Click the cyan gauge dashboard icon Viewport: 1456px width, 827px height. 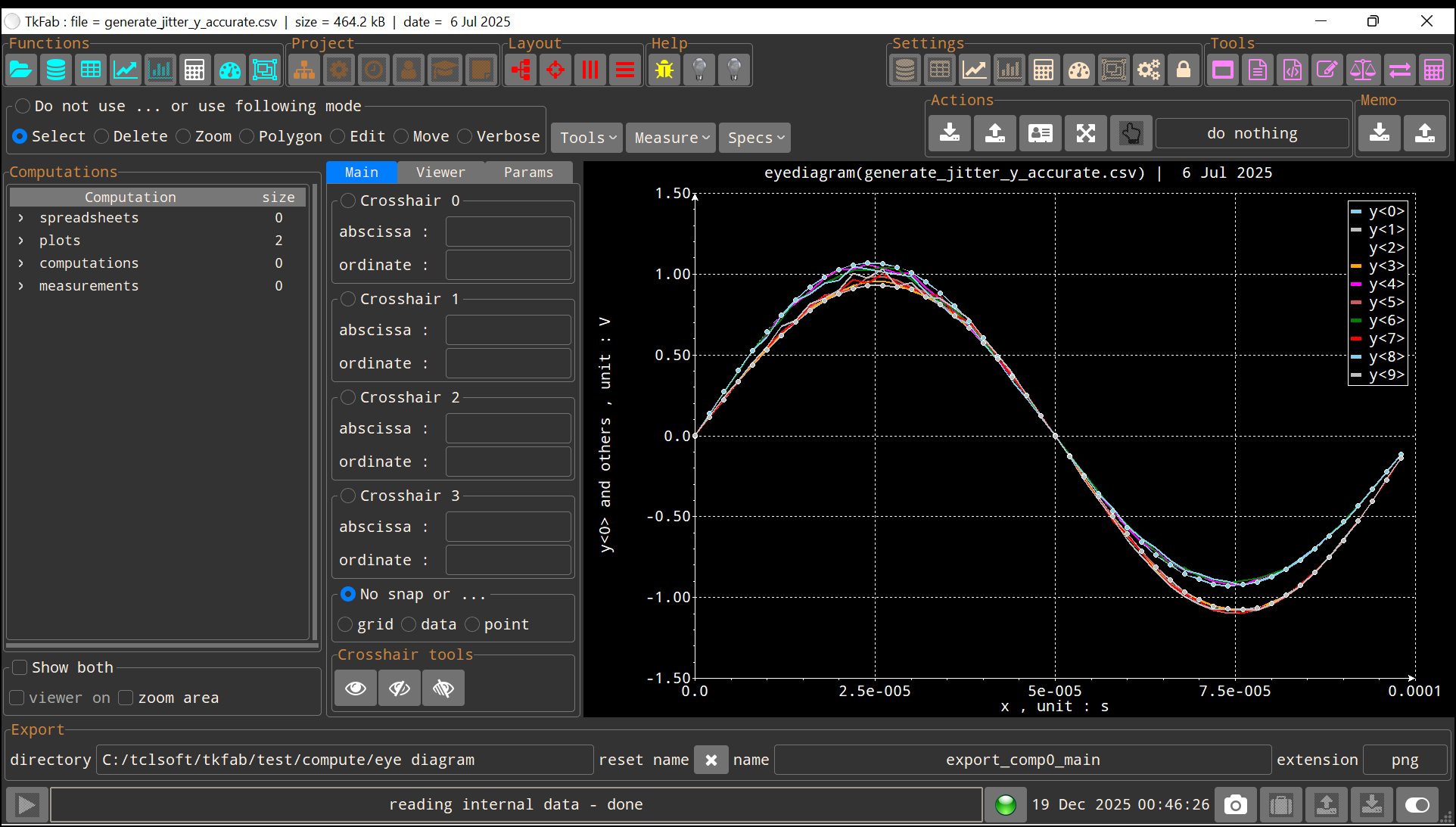[x=230, y=70]
